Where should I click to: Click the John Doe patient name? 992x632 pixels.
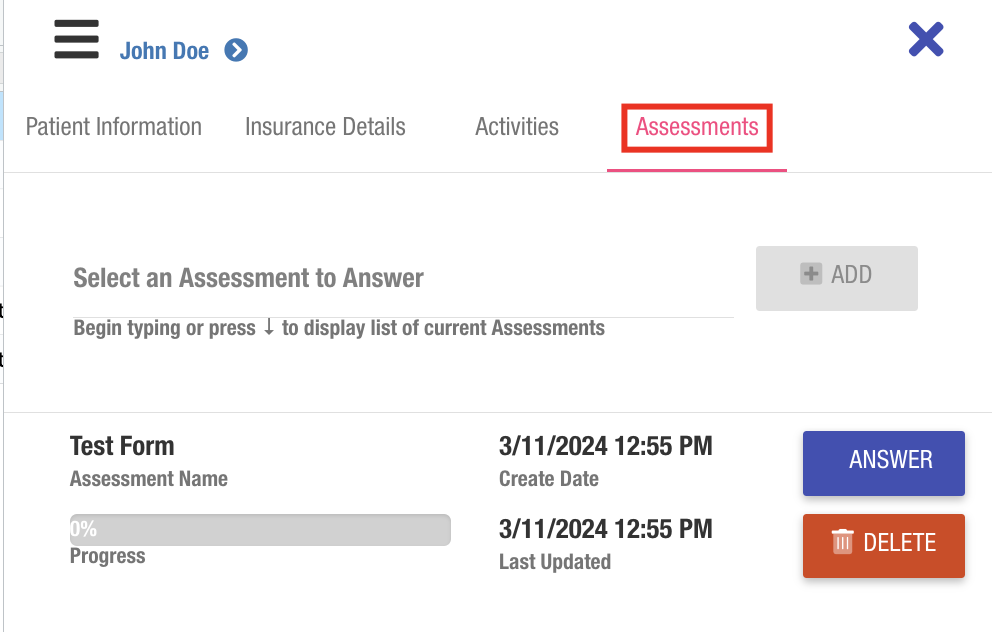point(164,51)
